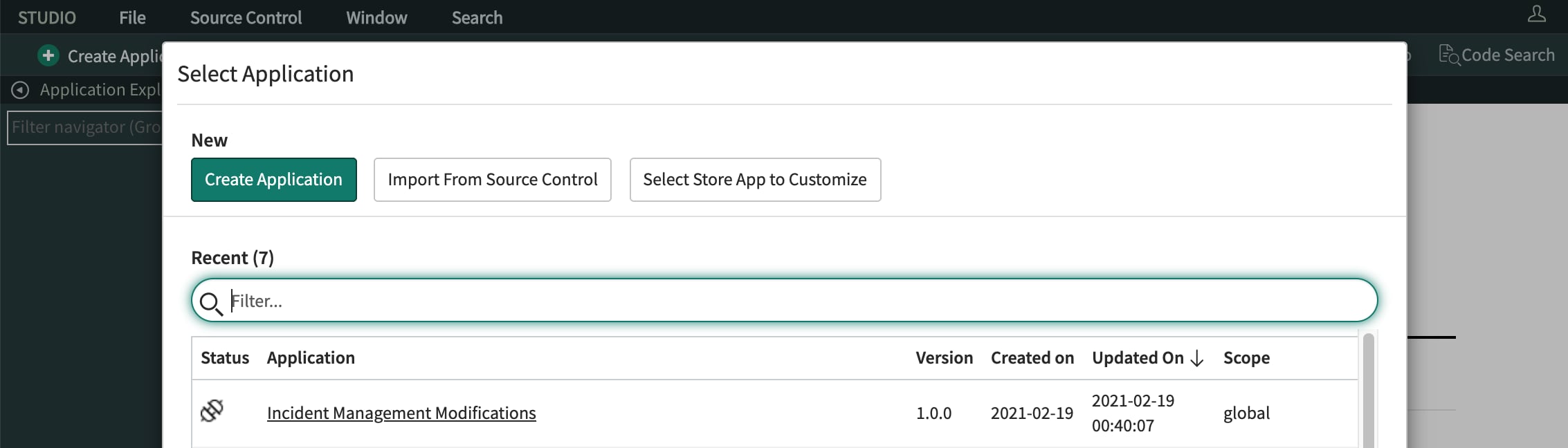Viewport: 1568px width, 448px height.
Task: Collapse the Application Explorer panel arrow
Action: tap(21, 90)
